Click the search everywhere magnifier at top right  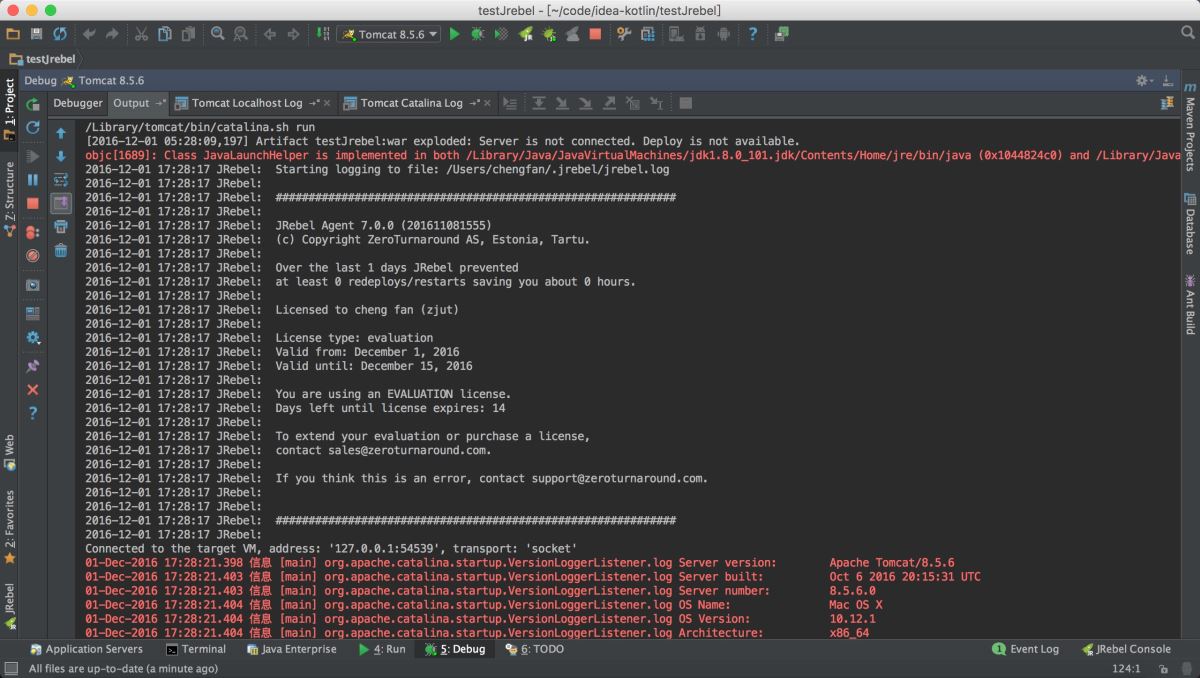1187,33
